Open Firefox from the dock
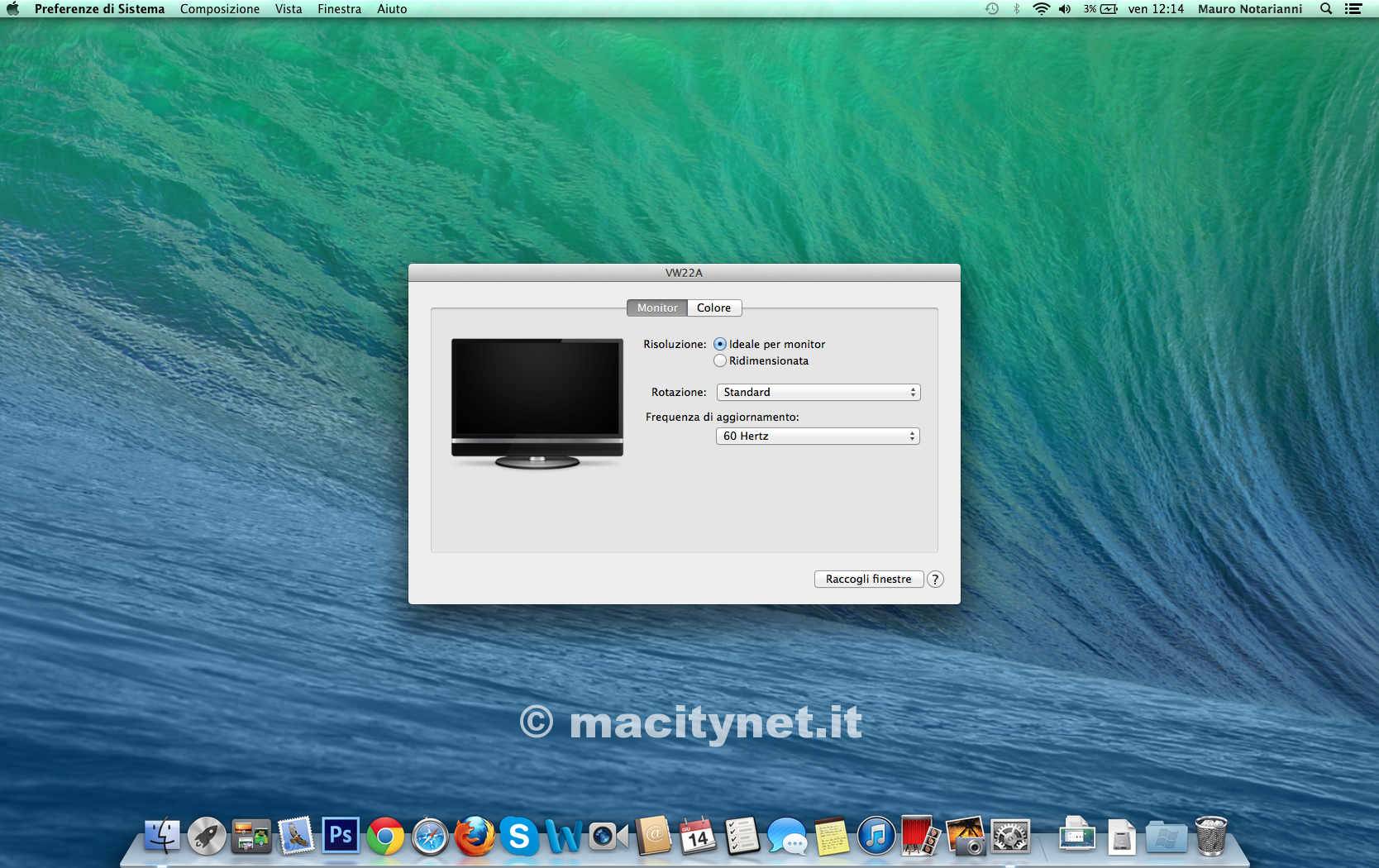 475,837
